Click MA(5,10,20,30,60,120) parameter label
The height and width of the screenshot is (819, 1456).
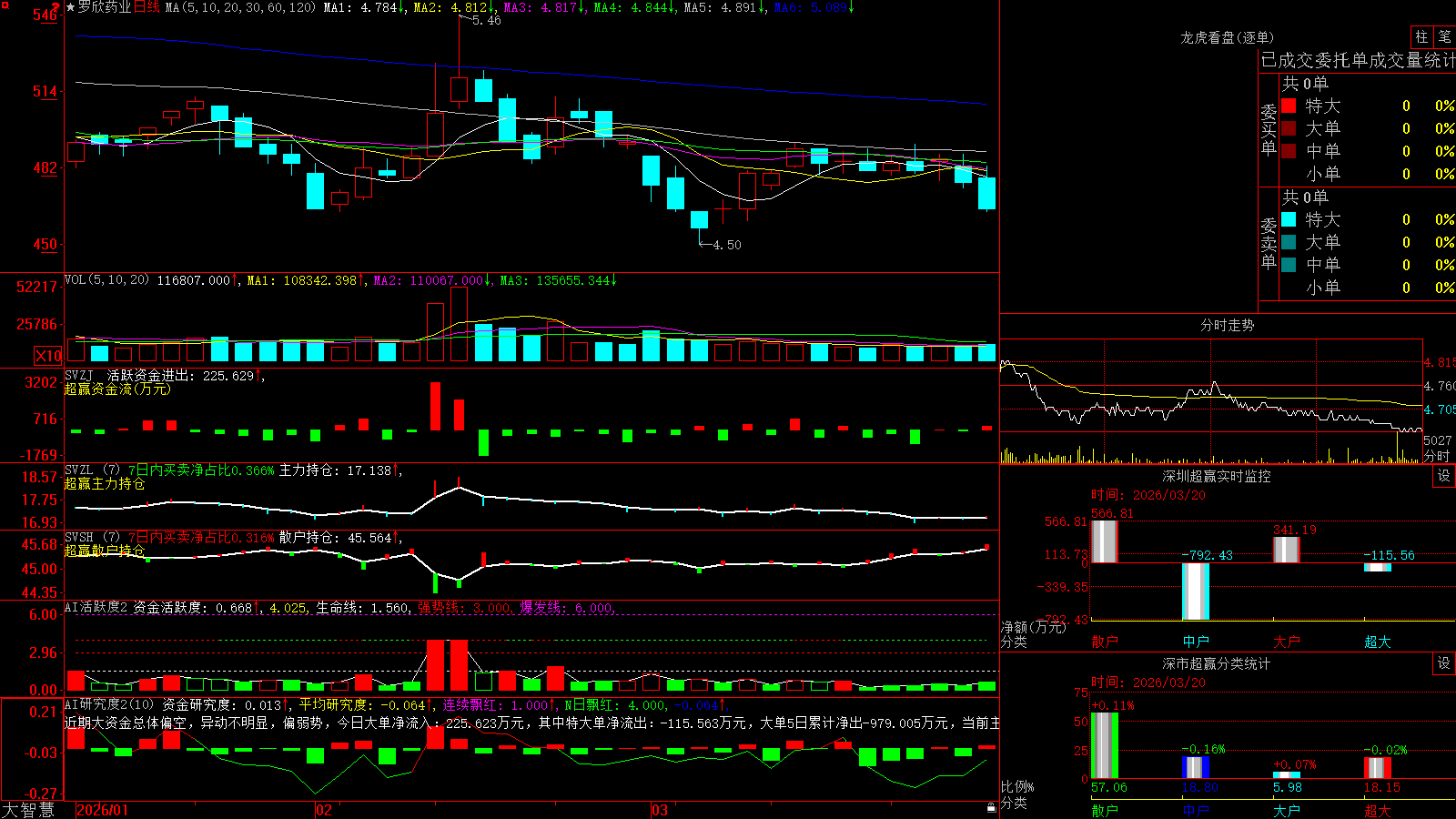(241, 7)
